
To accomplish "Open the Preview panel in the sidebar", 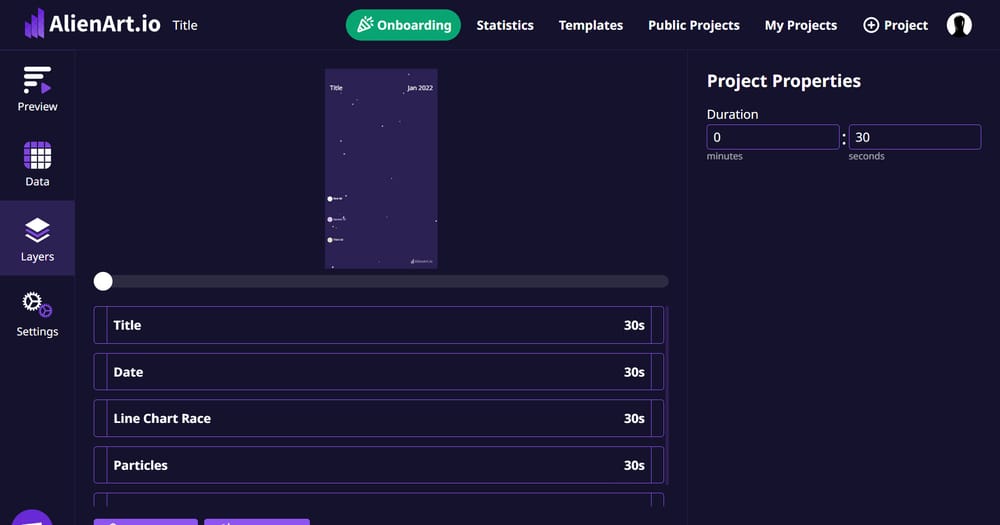I will click(37, 88).
